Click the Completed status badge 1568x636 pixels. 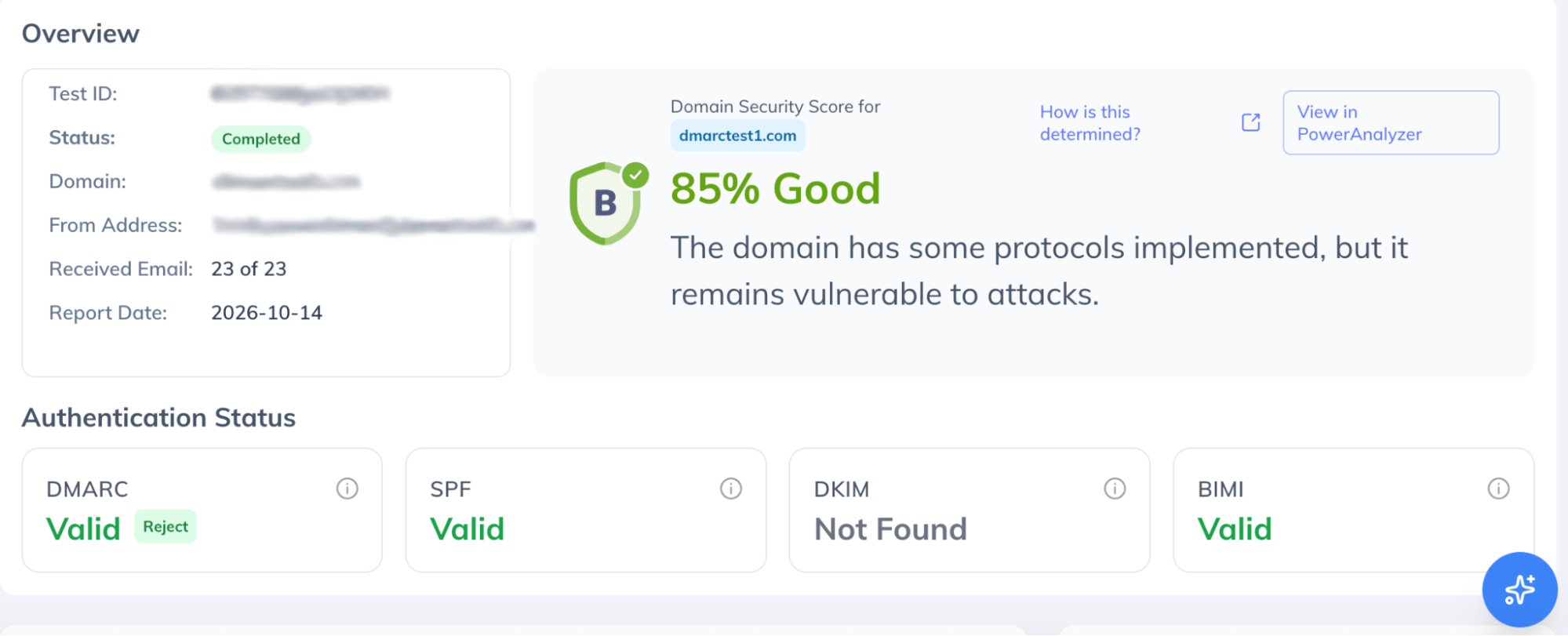[x=261, y=139]
